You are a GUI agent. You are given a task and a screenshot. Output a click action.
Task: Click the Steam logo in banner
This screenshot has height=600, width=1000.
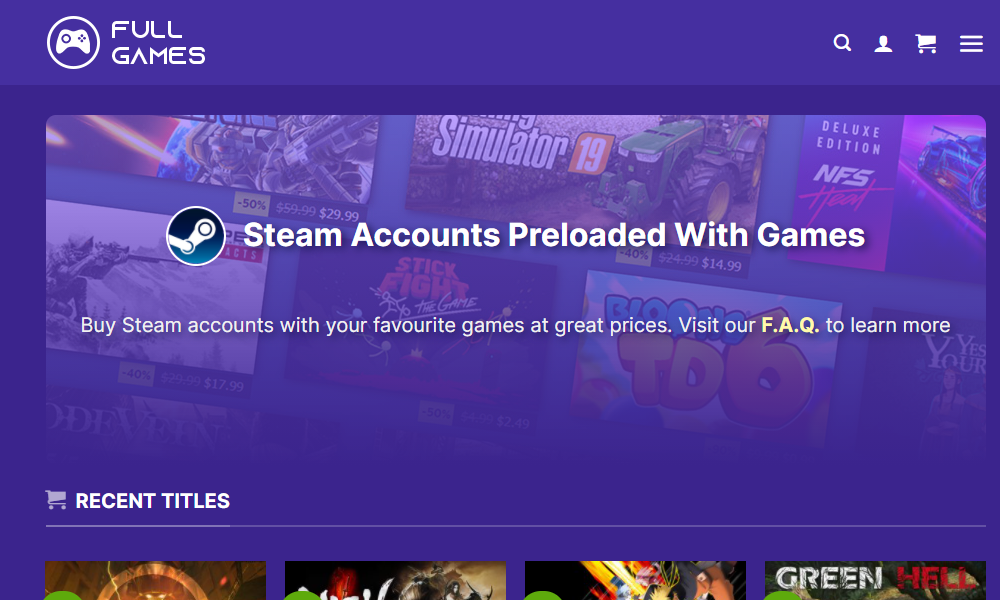point(196,236)
